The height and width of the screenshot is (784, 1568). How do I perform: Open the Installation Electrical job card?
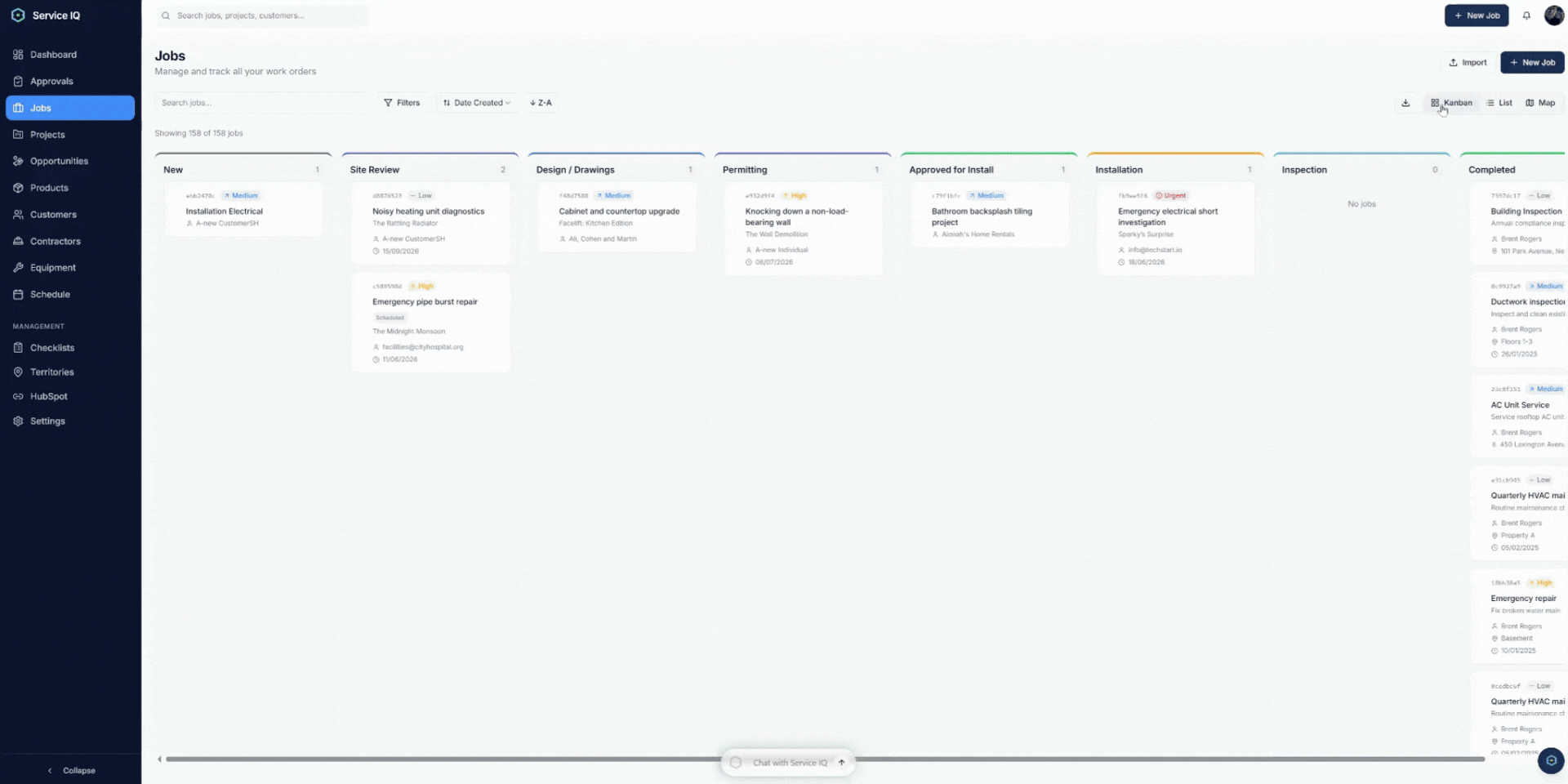[x=243, y=209]
